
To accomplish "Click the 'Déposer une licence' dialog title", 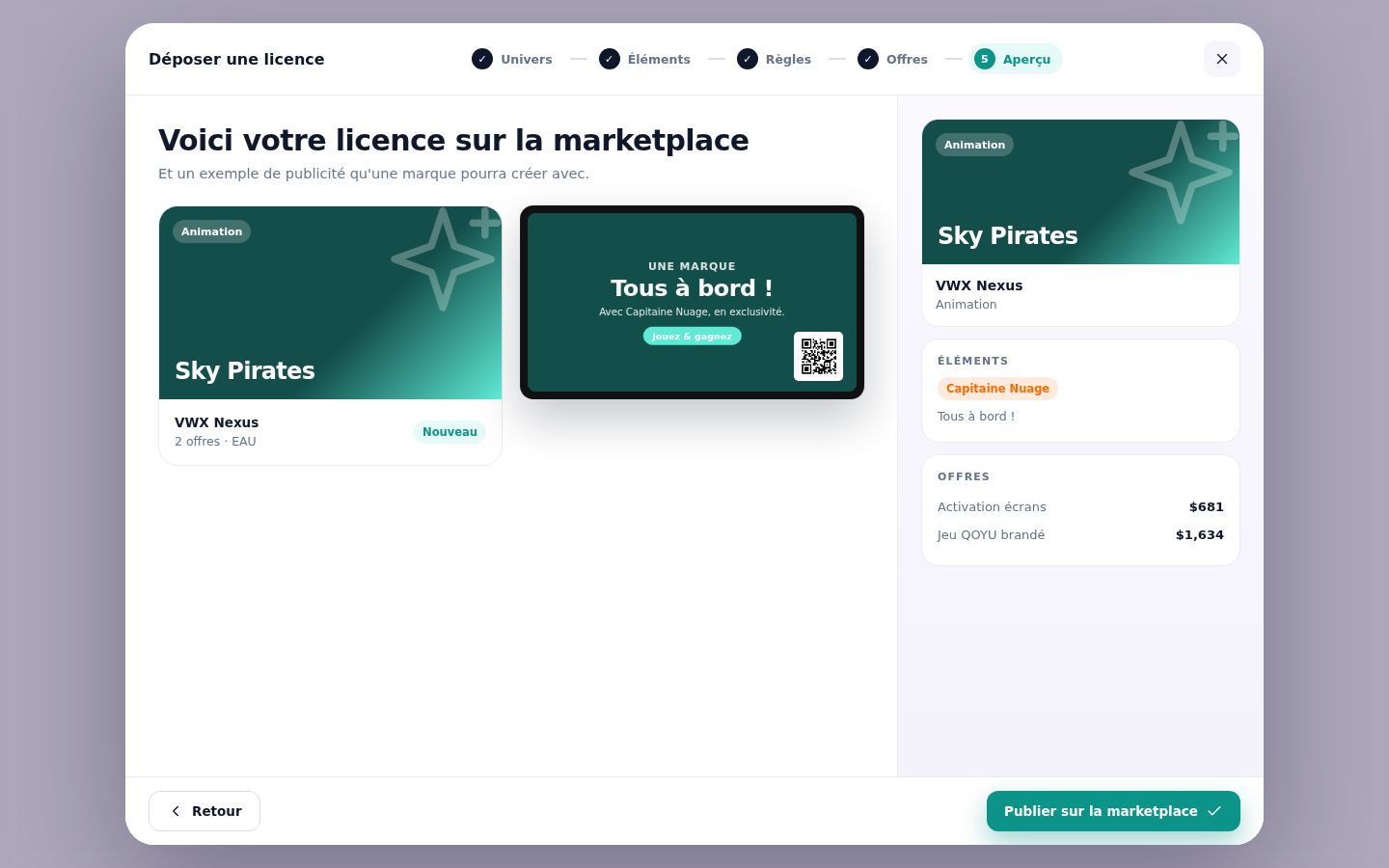I will click(236, 59).
